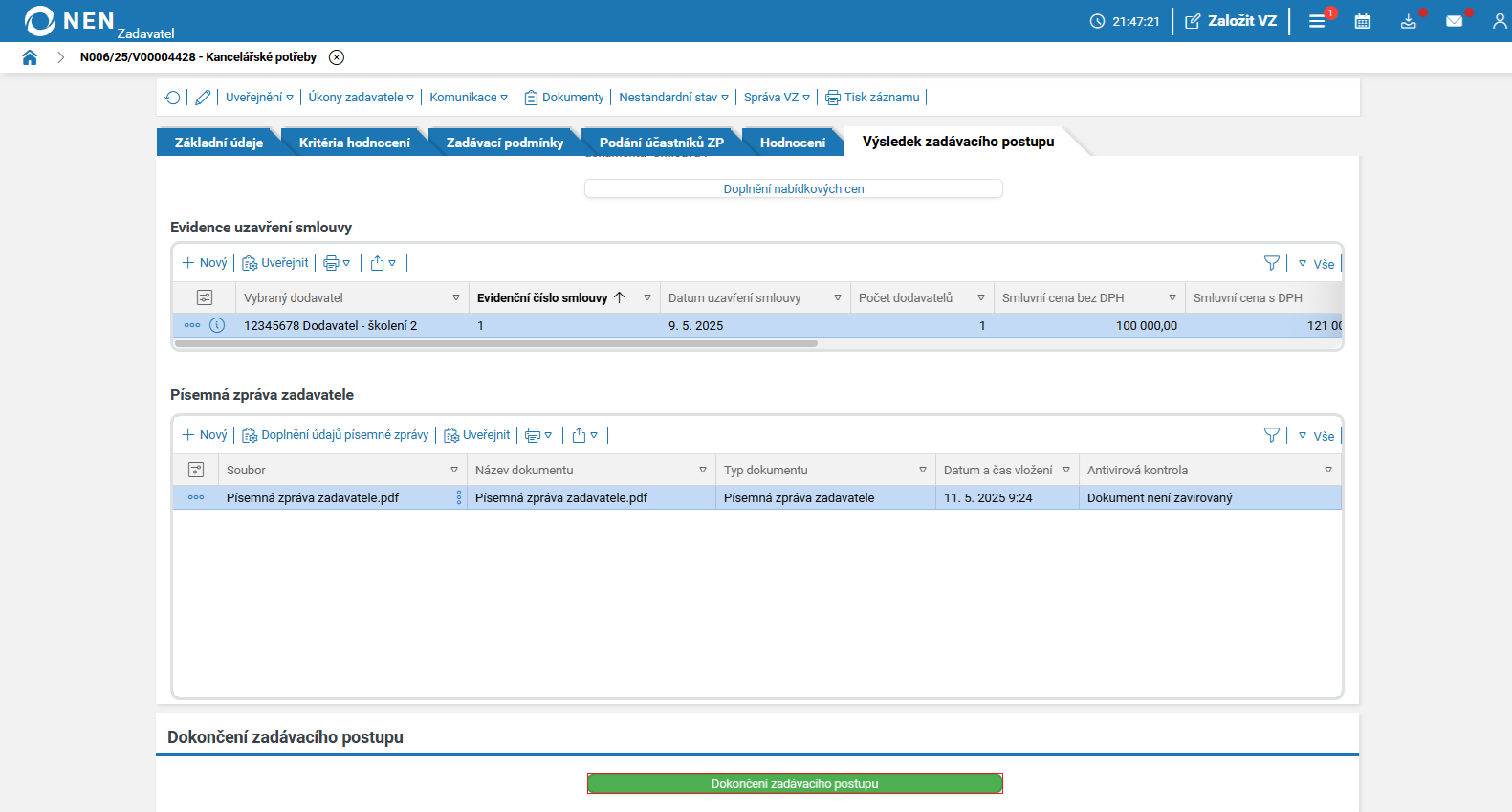Open column settings icon in Písemná zpráva zadavatele
1512x812 pixels.
(196, 470)
